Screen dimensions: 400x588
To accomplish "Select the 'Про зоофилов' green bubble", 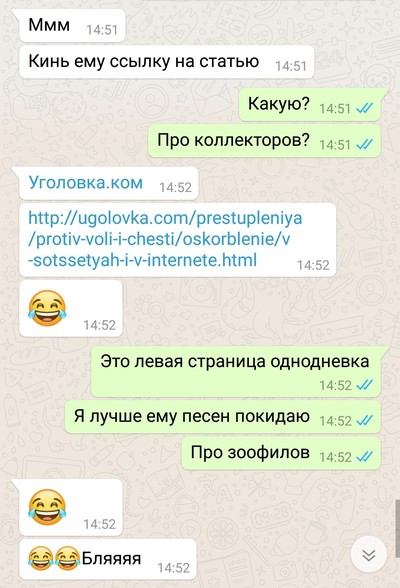I will 281,453.
